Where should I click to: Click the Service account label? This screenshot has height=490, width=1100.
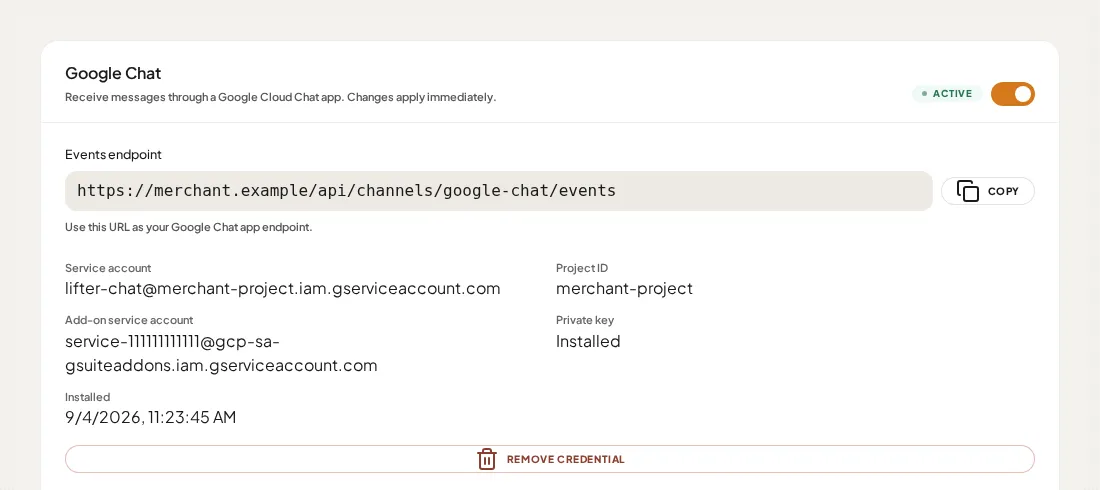pyautogui.click(x=108, y=268)
